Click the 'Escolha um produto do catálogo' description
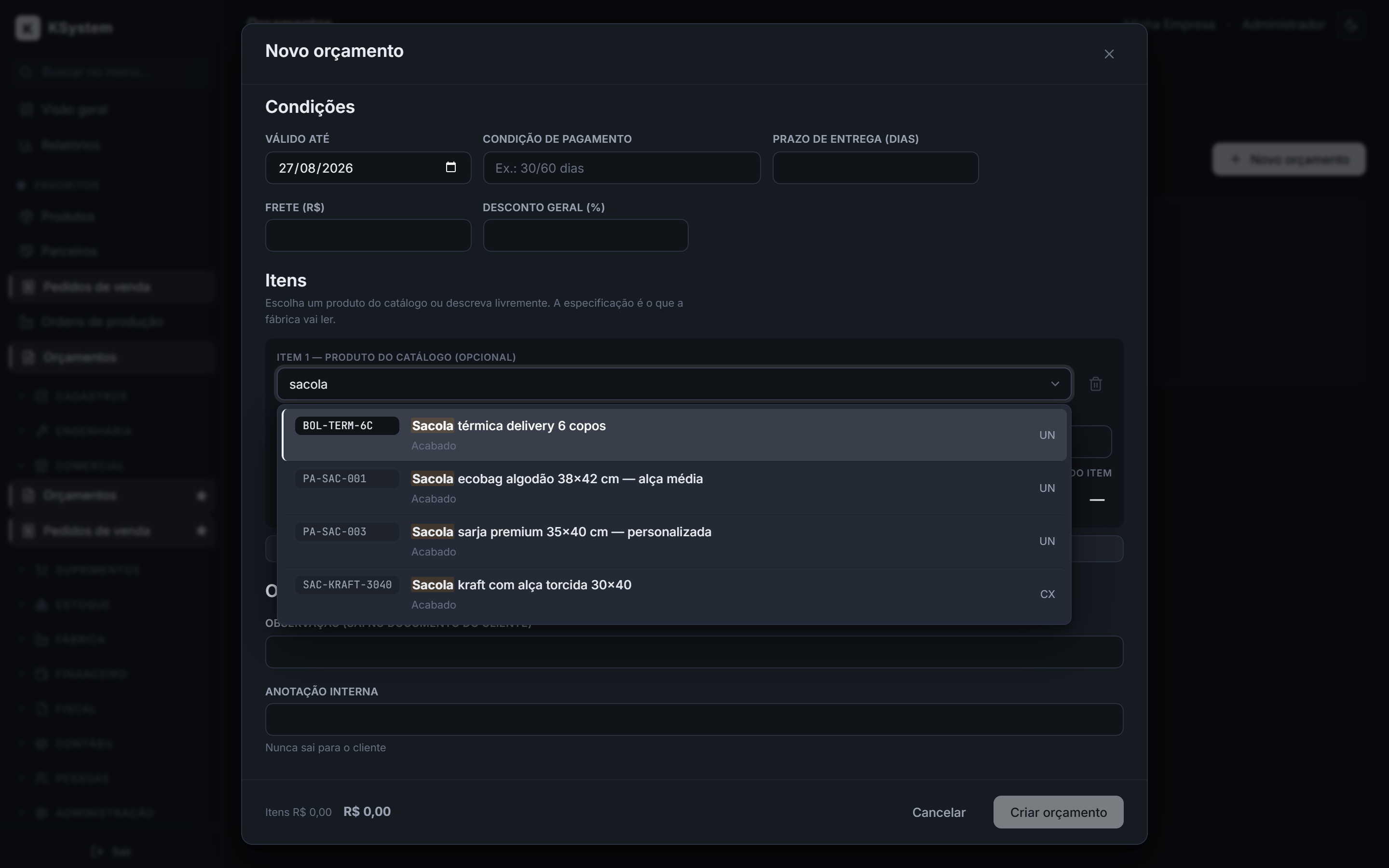The height and width of the screenshot is (868, 1389). (474, 311)
